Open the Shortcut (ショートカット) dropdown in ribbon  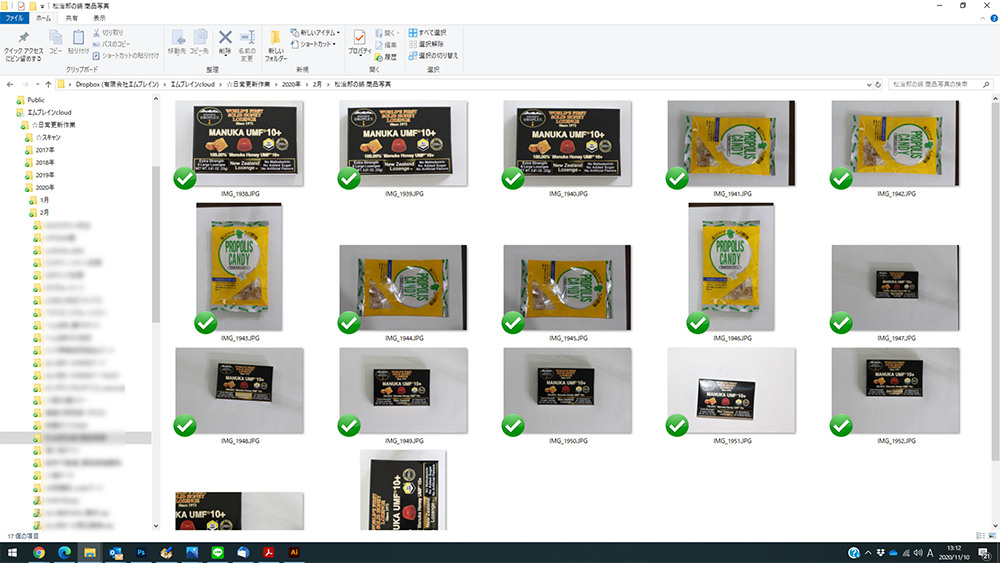(313, 44)
